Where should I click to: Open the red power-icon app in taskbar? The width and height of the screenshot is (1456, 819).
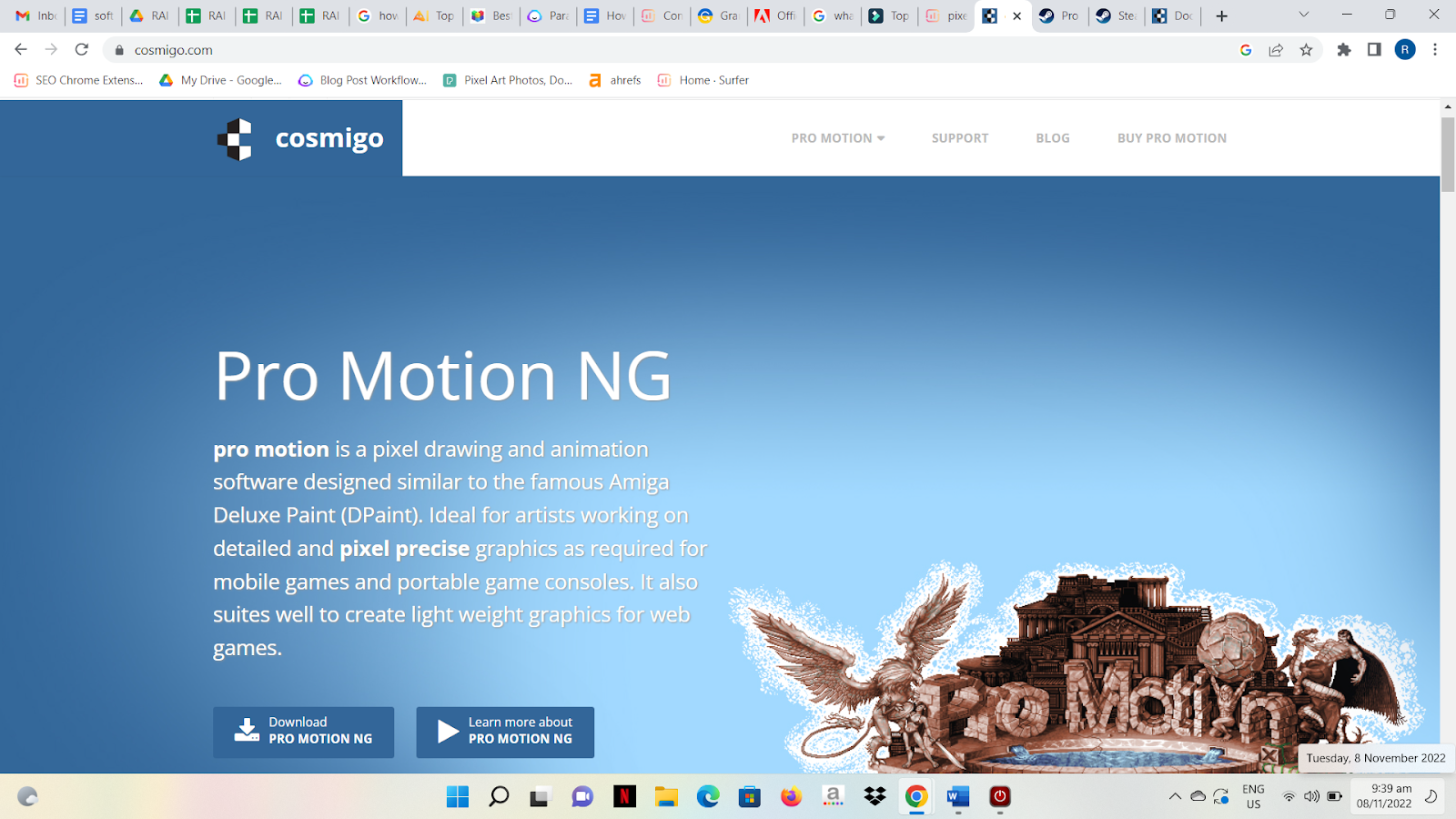click(x=1000, y=797)
